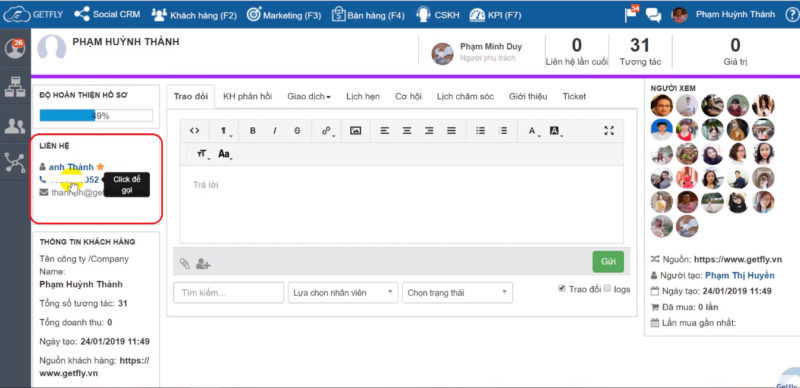
Task: Open Marketing (F3) menu
Action: click(284, 15)
